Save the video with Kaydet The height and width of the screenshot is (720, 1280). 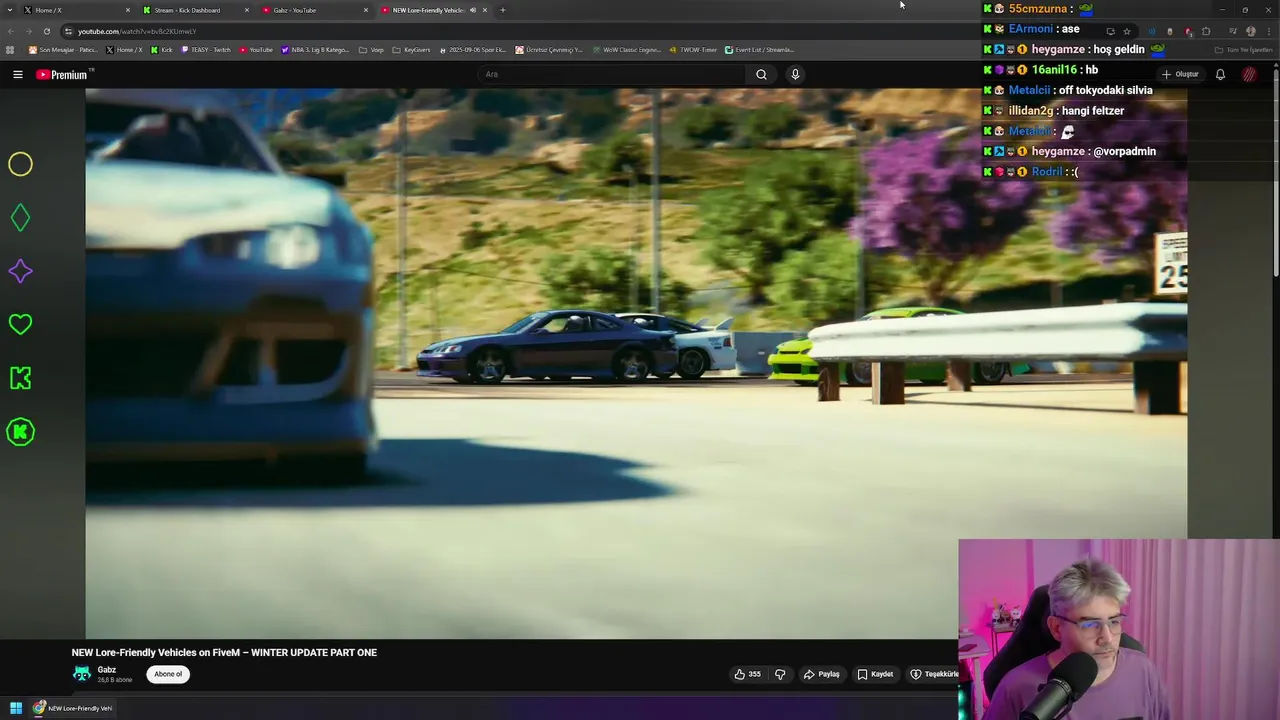(x=875, y=674)
